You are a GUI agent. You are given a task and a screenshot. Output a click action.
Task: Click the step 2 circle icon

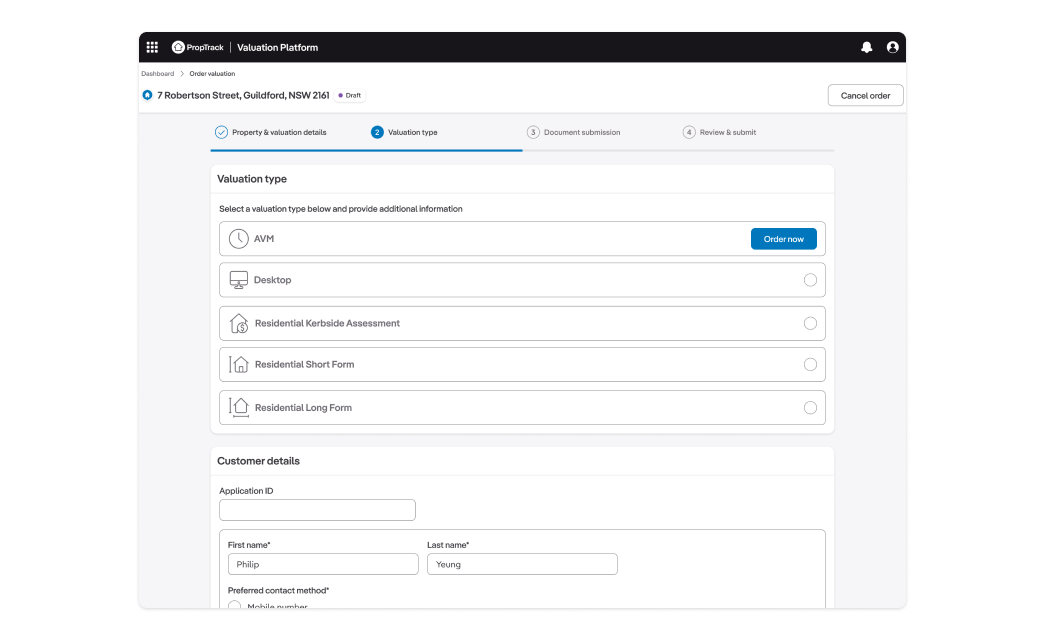click(x=377, y=132)
